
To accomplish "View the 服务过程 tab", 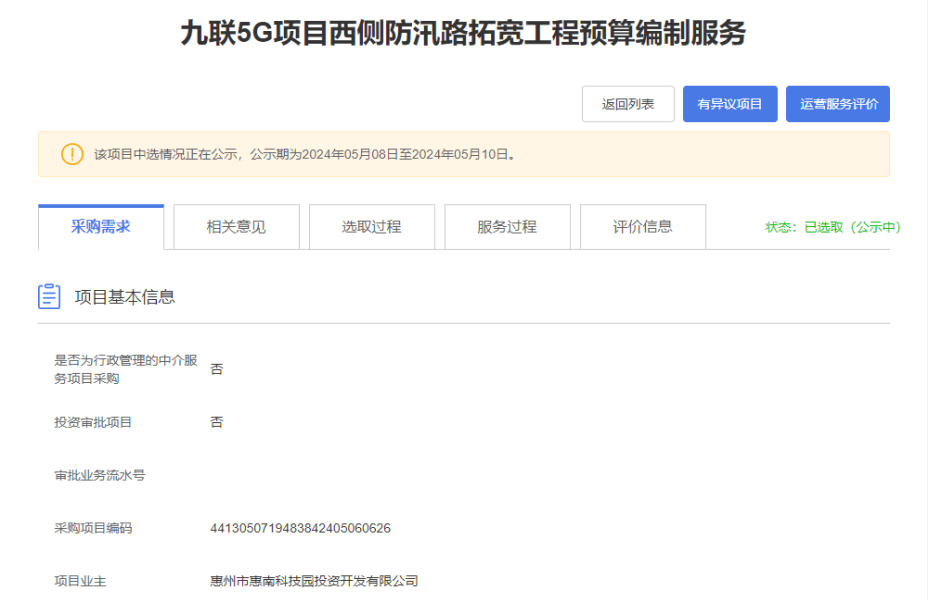I will 507,227.
